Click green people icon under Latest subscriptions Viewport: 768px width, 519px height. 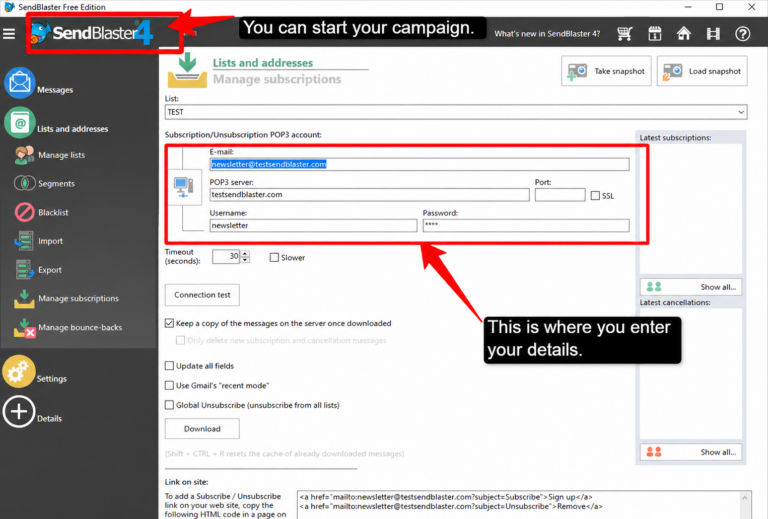(x=654, y=287)
